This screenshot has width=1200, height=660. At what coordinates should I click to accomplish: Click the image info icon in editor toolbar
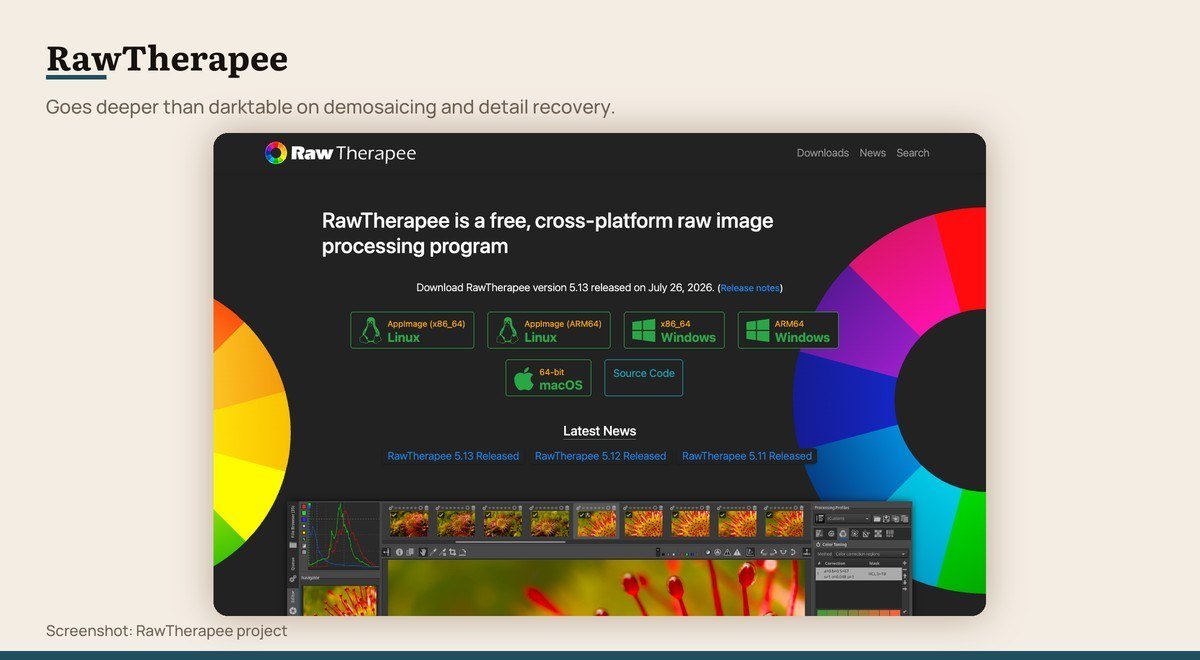coord(399,552)
